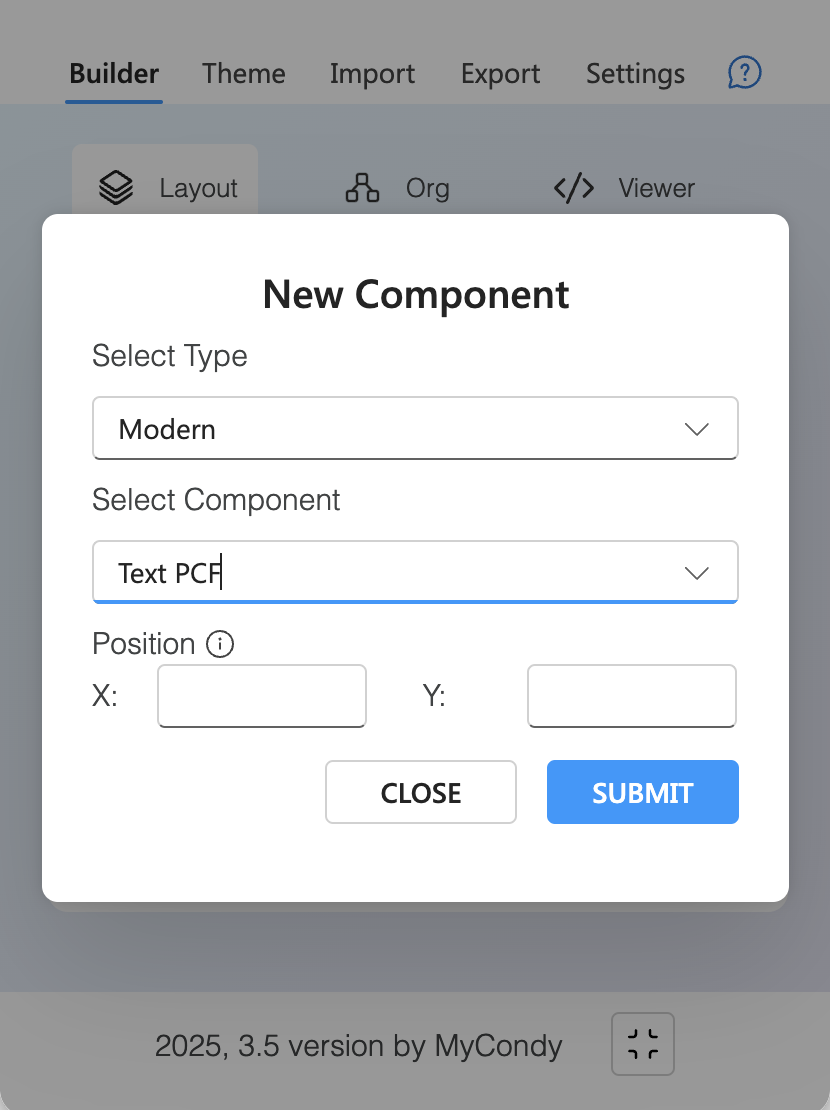Go to the Settings tab
This screenshot has height=1110, width=830.
pos(635,74)
